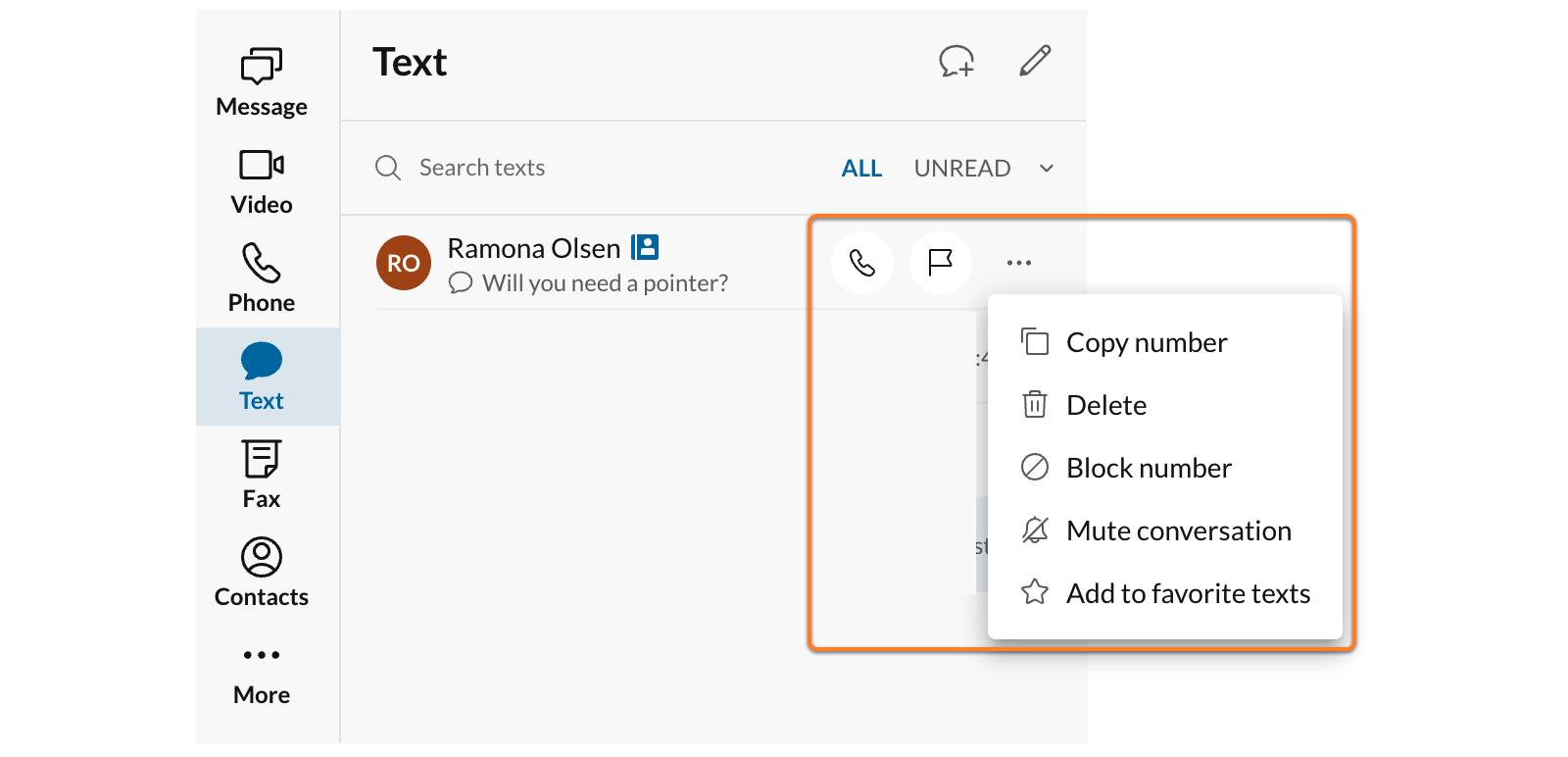
Task: Open the three-dot more options menu
Action: [x=1019, y=263]
